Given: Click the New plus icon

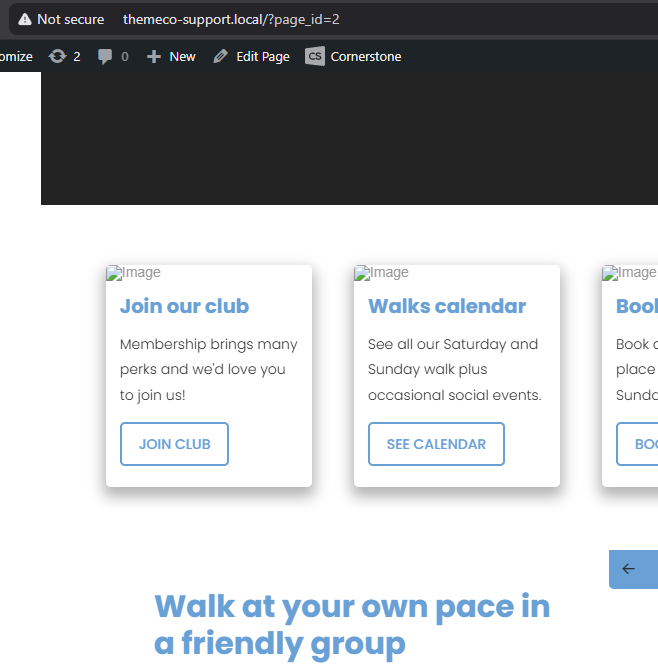Looking at the screenshot, I should pyautogui.click(x=153, y=56).
